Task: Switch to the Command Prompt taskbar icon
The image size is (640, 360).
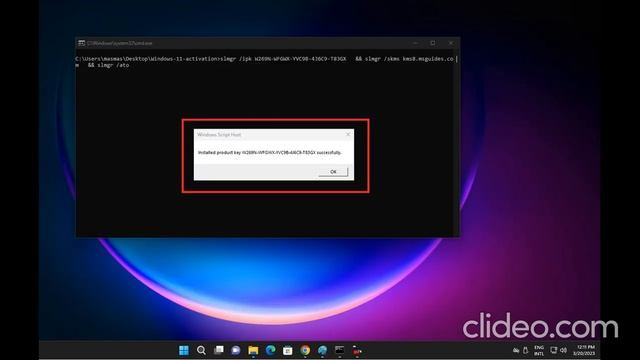Action: [340, 350]
